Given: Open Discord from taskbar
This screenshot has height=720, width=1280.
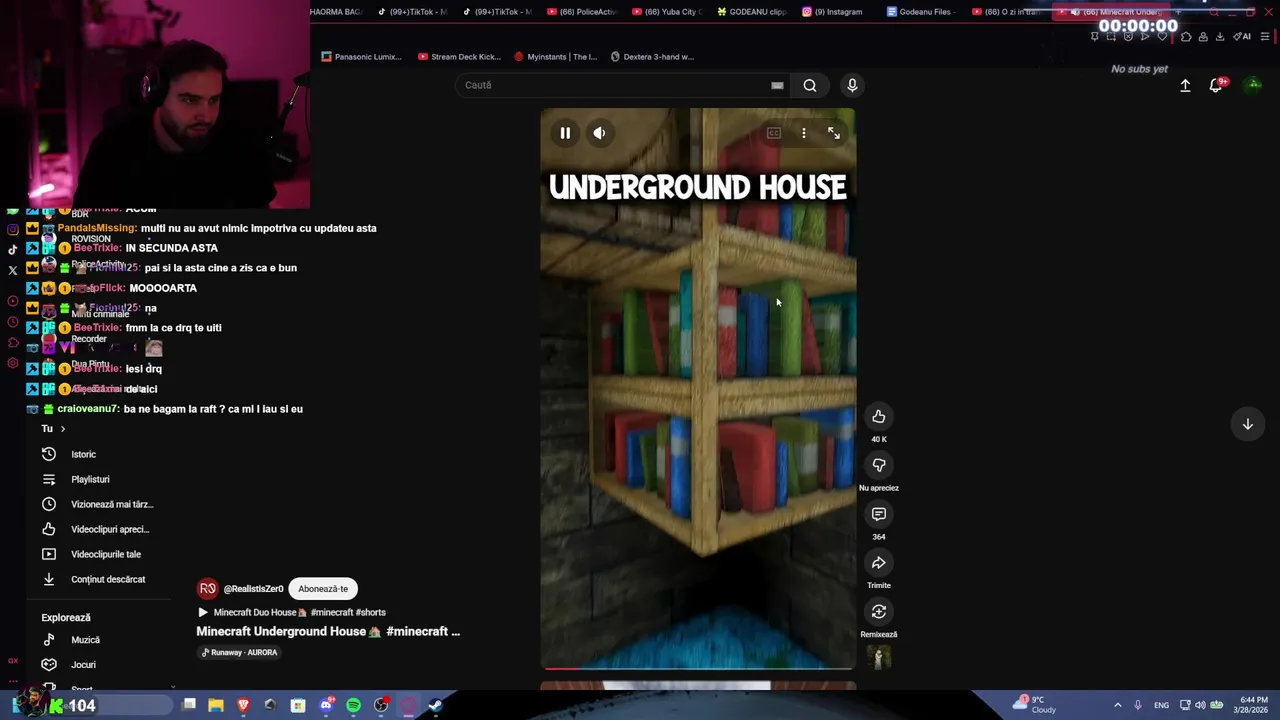Looking at the screenshot, I should (x=326, y=705).
